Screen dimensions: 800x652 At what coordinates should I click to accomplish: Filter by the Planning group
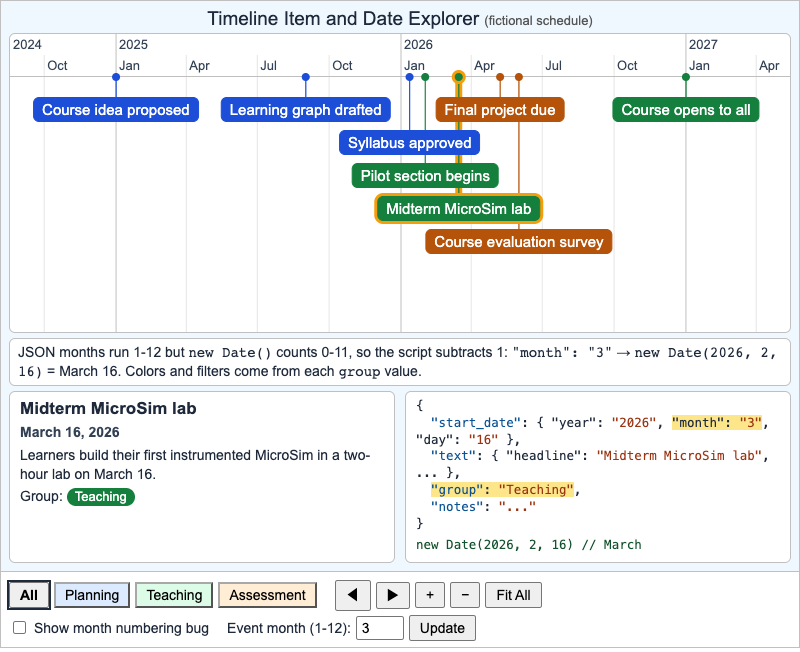(x=92, y=595)
